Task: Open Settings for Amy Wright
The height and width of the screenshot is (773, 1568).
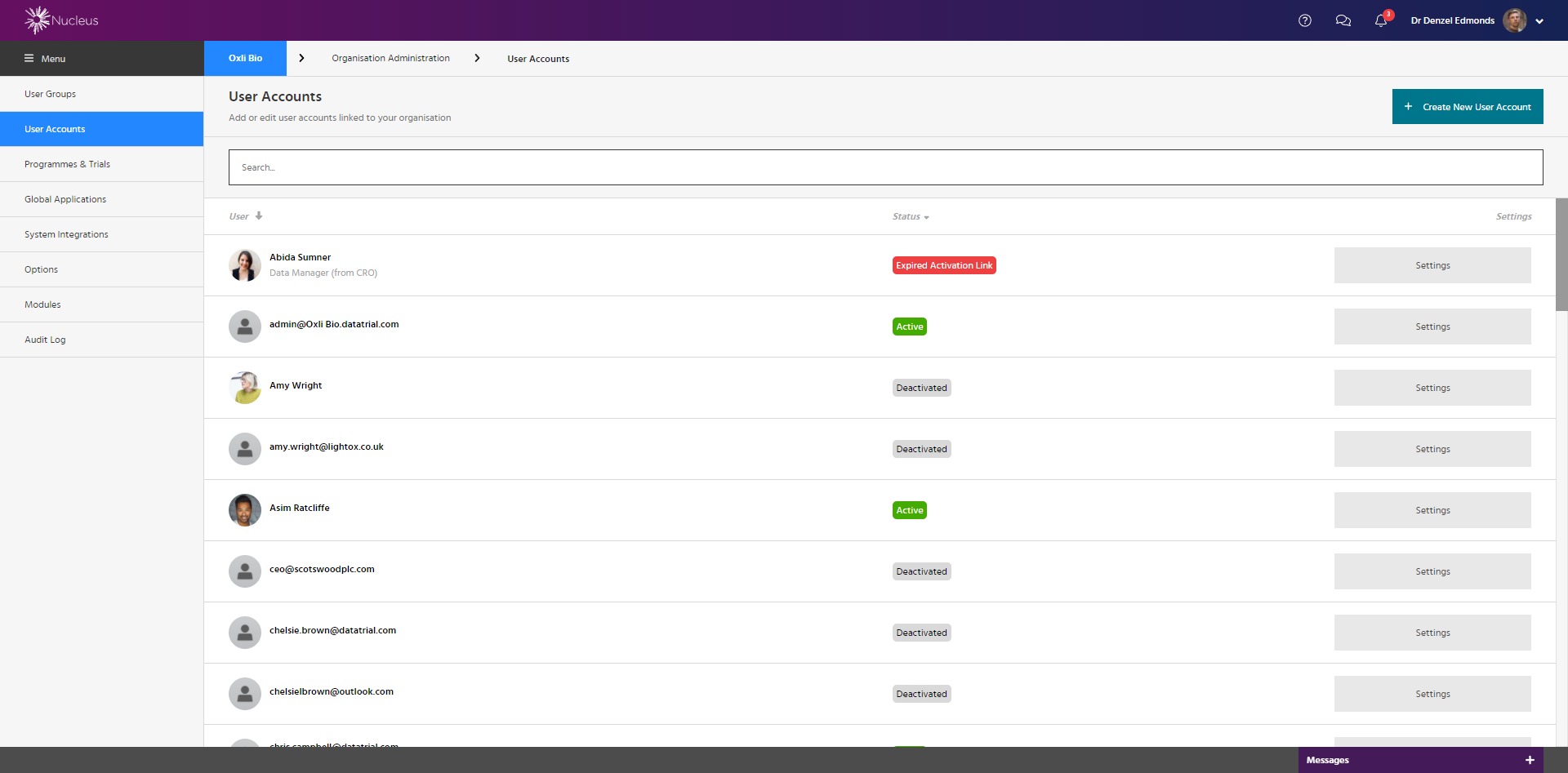Action: click(1432, 388)
